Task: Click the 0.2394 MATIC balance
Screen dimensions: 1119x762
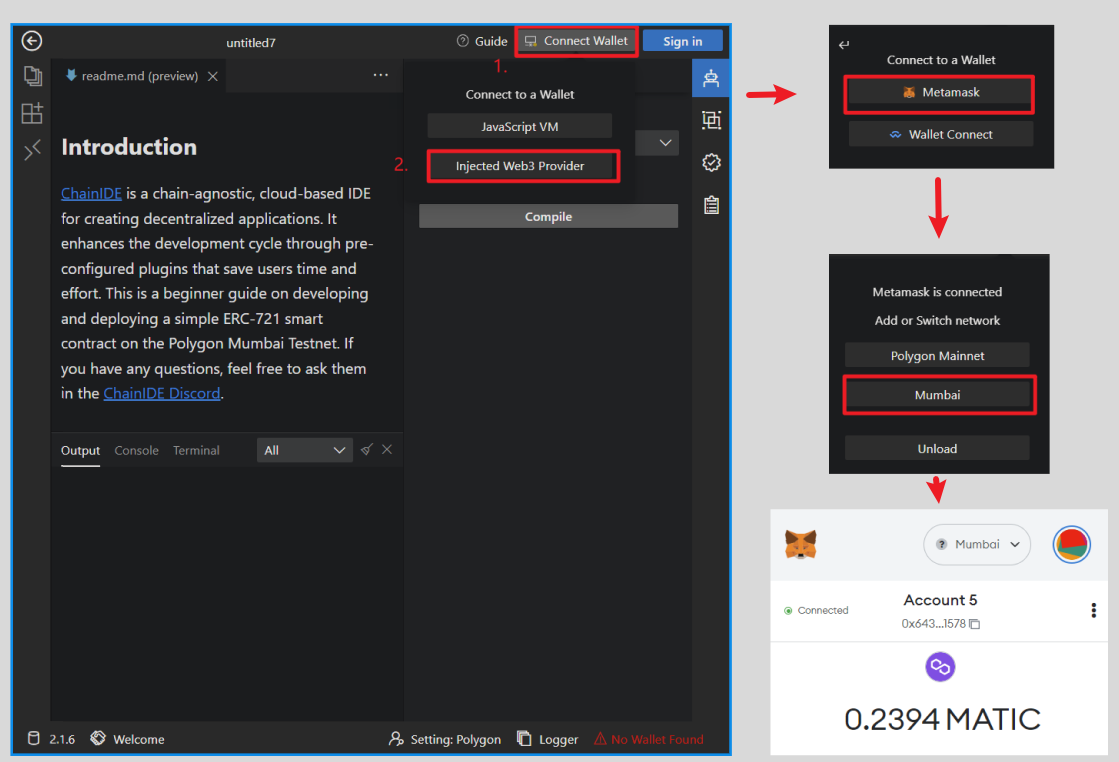Action: pyautogui.click(x=942, y=719)
